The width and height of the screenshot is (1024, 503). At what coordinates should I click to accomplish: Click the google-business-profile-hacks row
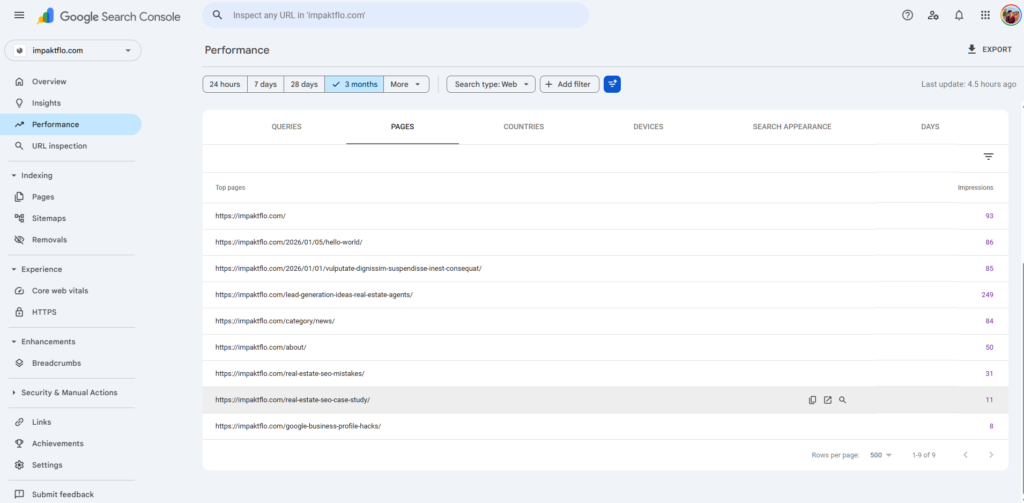(605, 426)
